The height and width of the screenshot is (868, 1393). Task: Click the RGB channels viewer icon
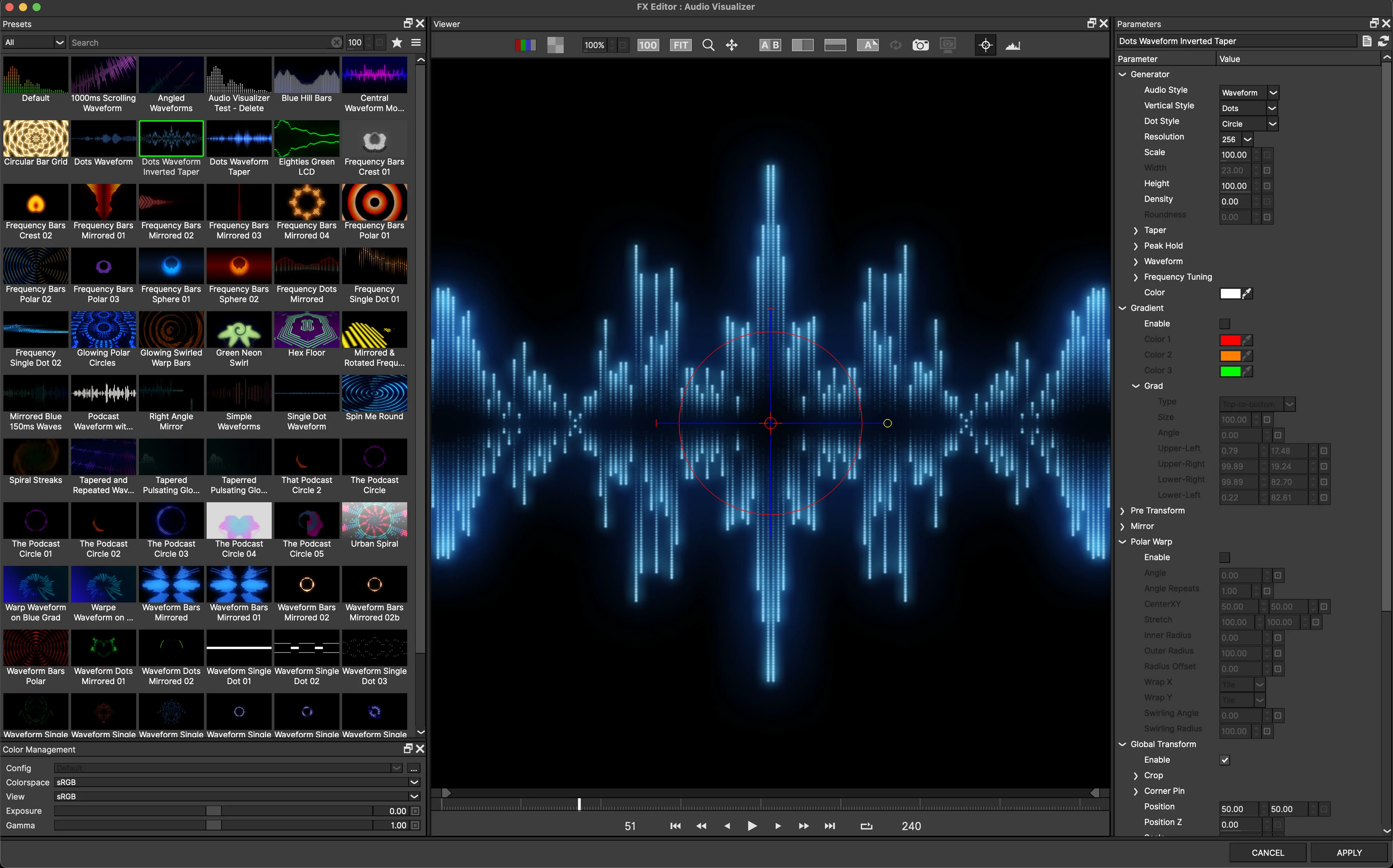525,45
